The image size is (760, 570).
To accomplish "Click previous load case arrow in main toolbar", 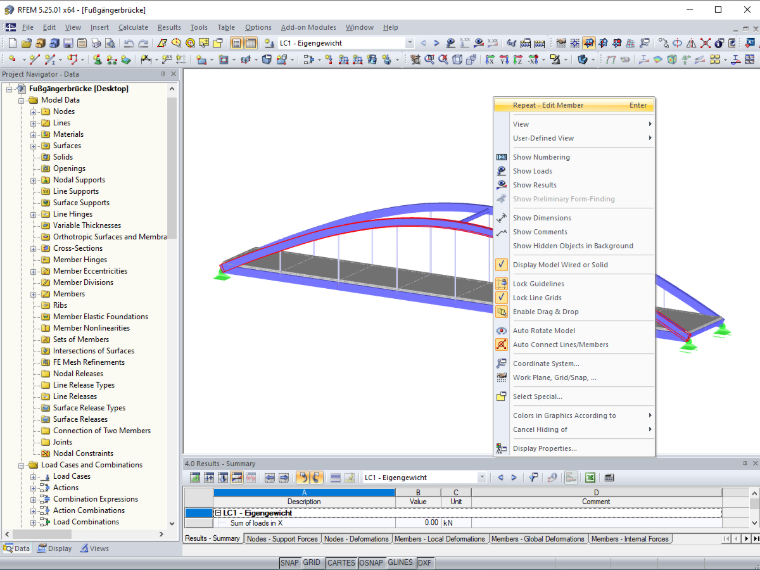I will [x=423, y=43].
